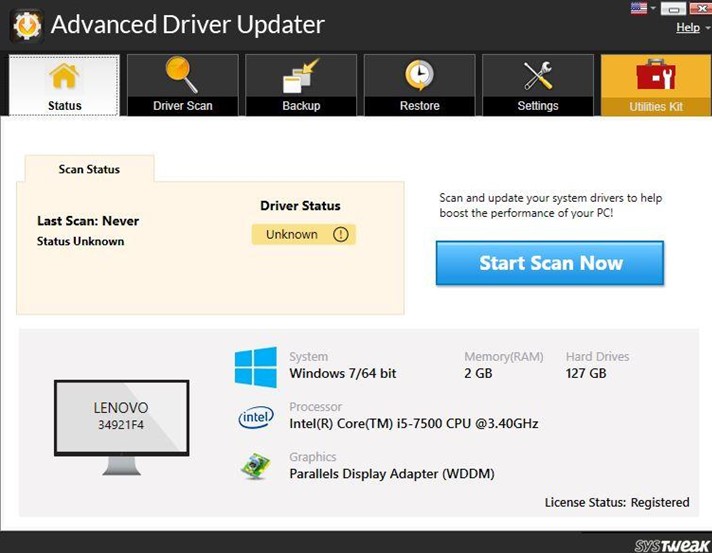Viewport: 712px width, 553px height.
Task: Click the 'Status Unknown' text
Action: 80,241
